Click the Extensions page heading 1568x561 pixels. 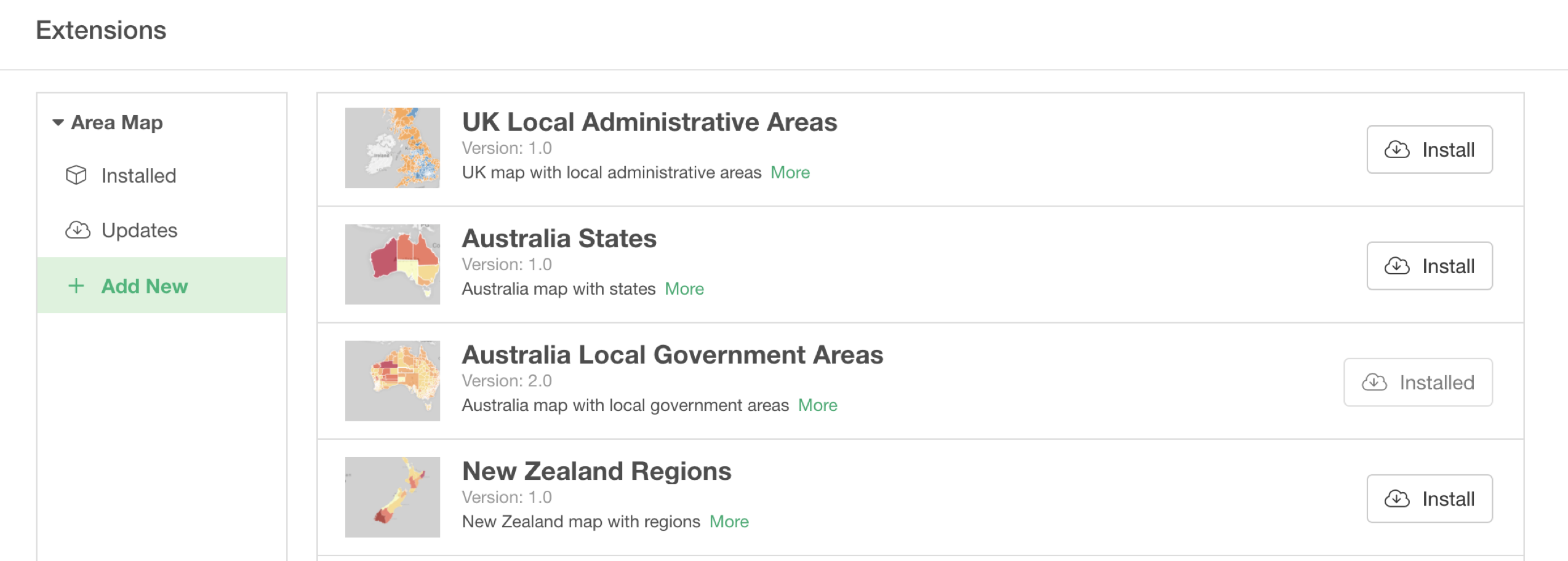coord(101,30)
